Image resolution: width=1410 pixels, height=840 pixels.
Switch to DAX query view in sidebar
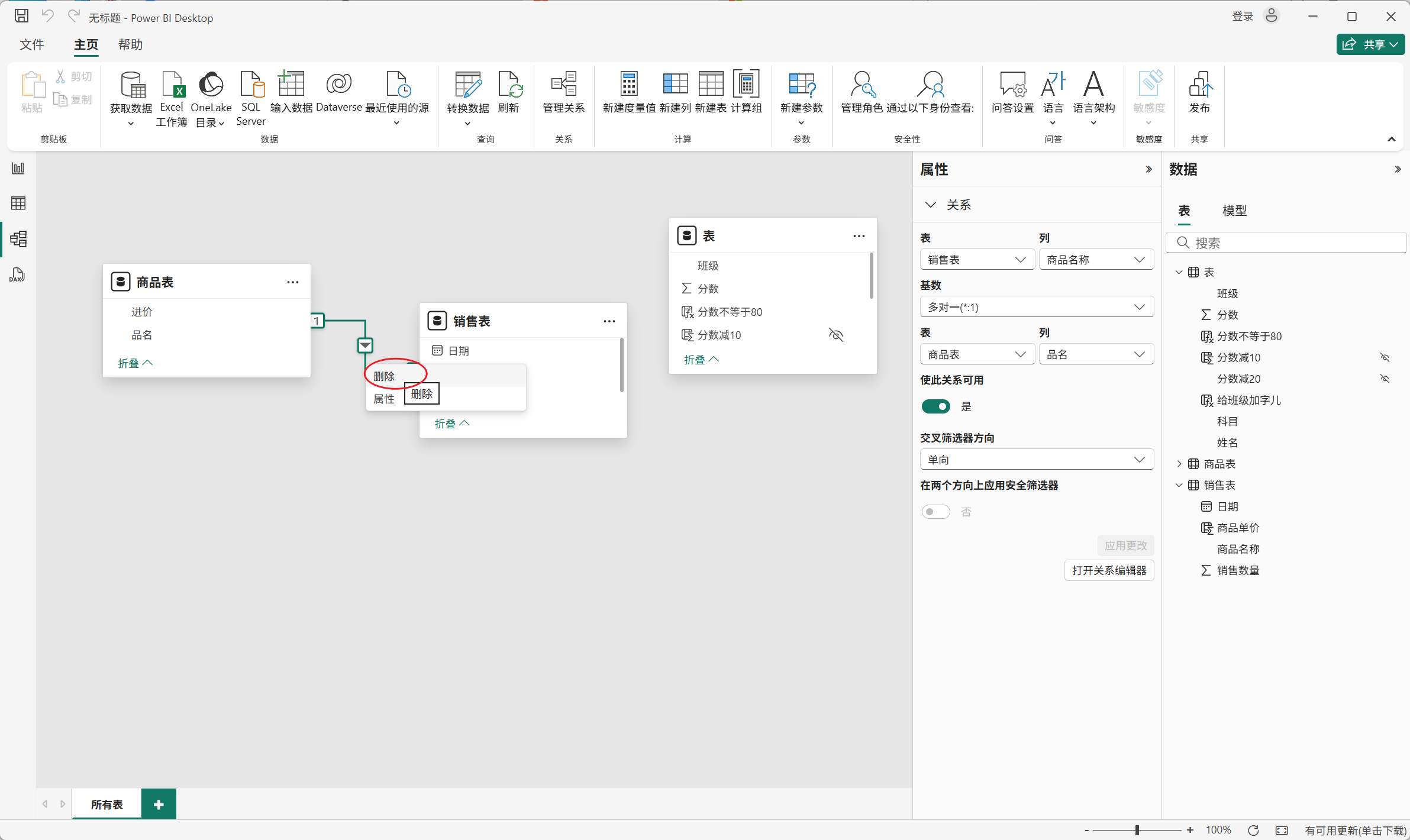pyautogui.click(x=18, y=275)
